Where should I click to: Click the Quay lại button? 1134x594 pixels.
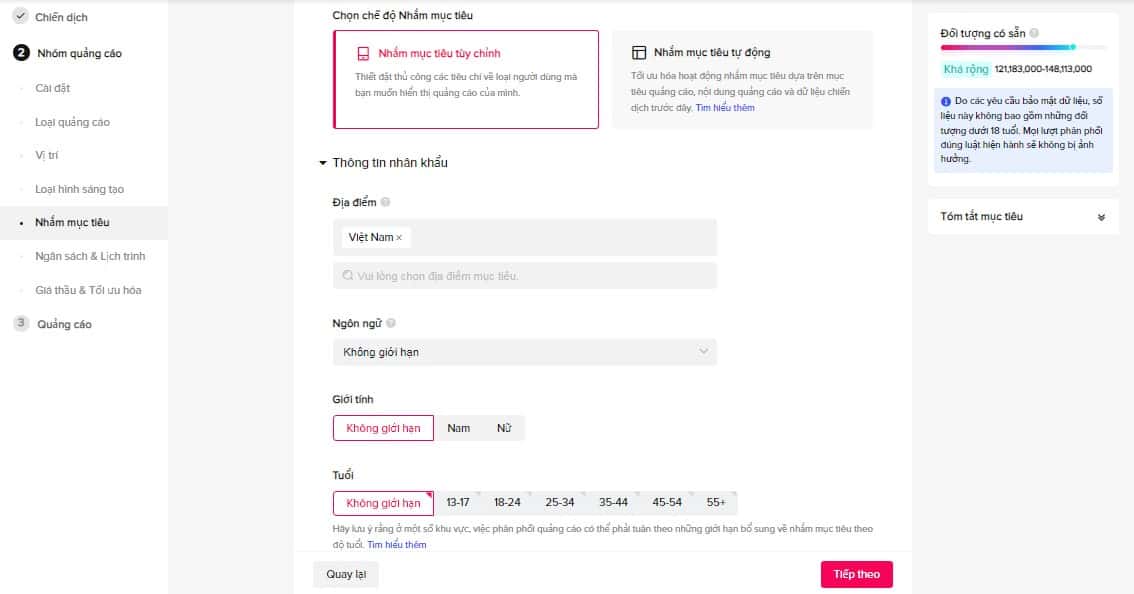point(346,574)
